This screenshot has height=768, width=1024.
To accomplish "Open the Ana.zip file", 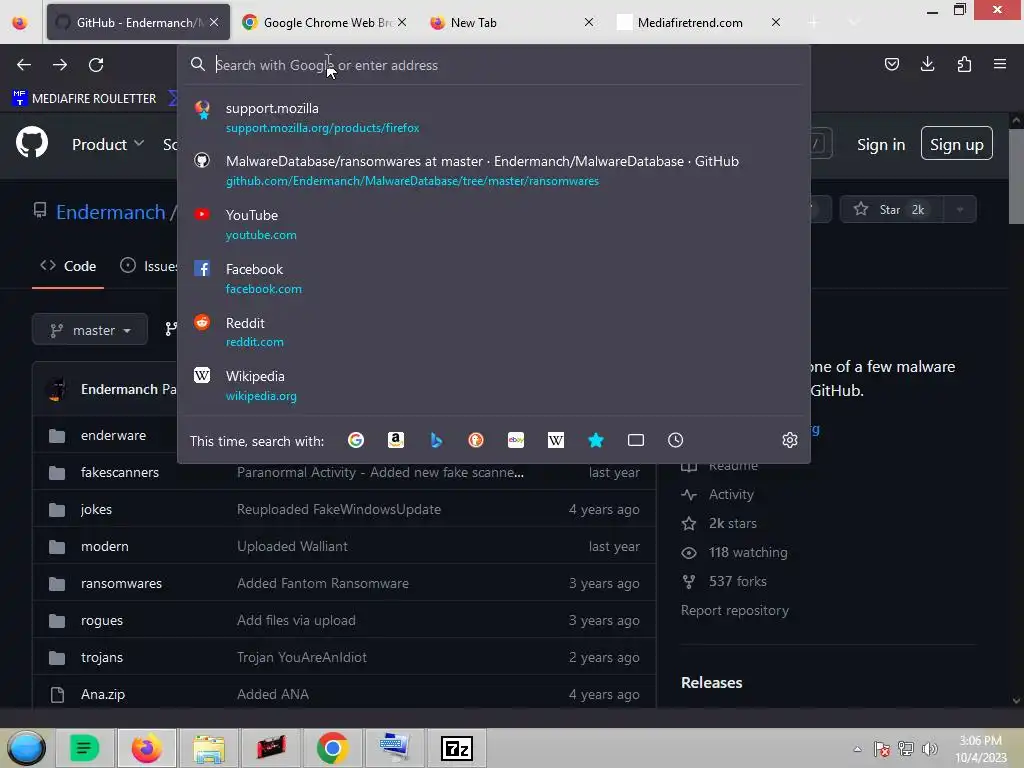I will 103,694.
